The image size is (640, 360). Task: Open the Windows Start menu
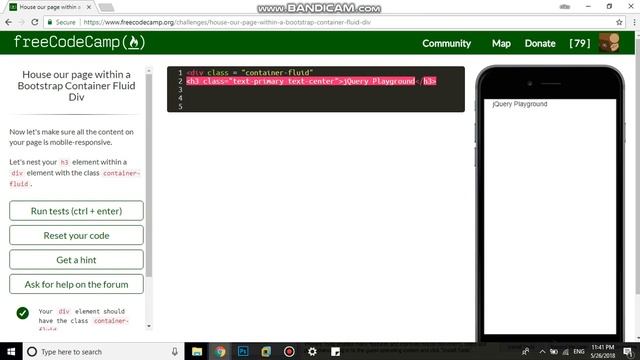(x=11, y=351)
